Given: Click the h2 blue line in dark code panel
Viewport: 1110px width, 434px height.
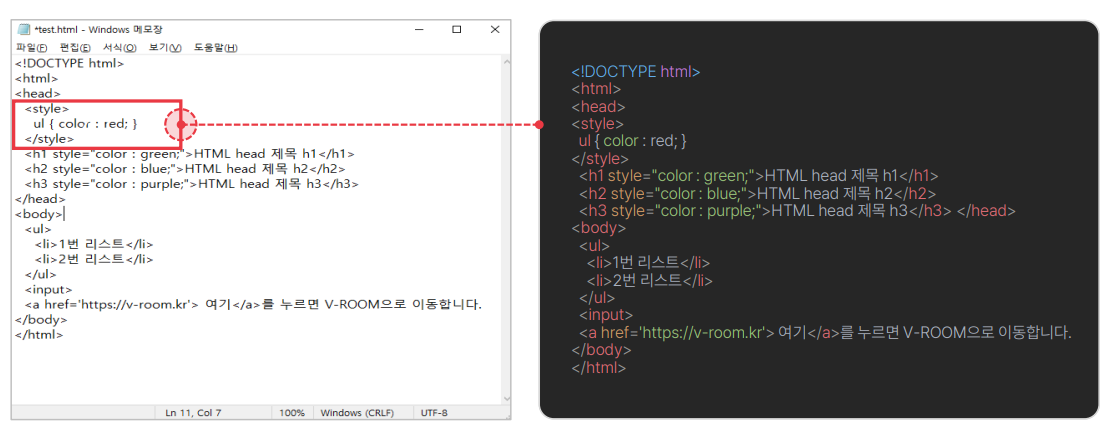Looking at the screenshot, I should (757, 194).
